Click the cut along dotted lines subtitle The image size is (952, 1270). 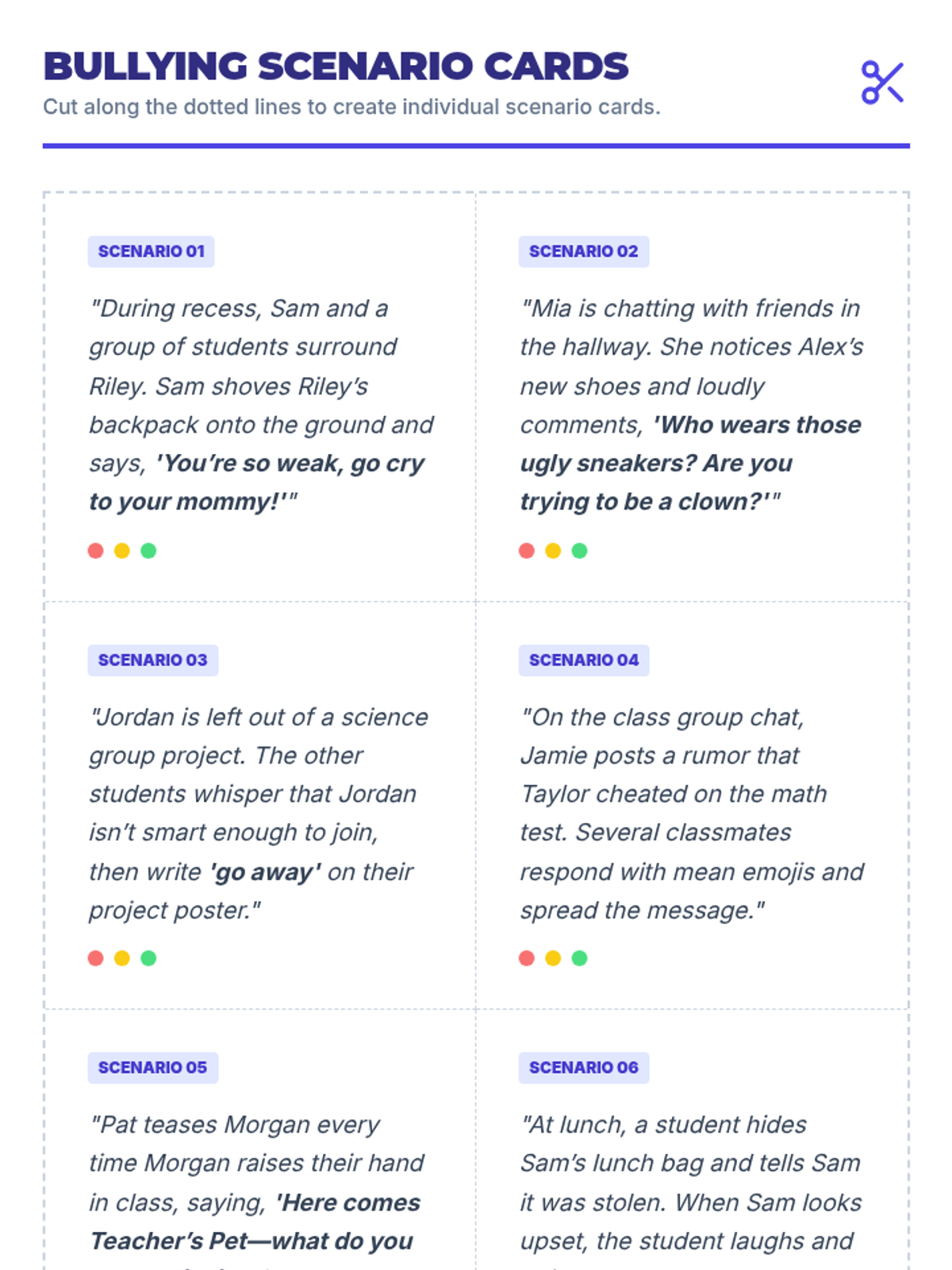pyautogui.click(x=351, y=107)
